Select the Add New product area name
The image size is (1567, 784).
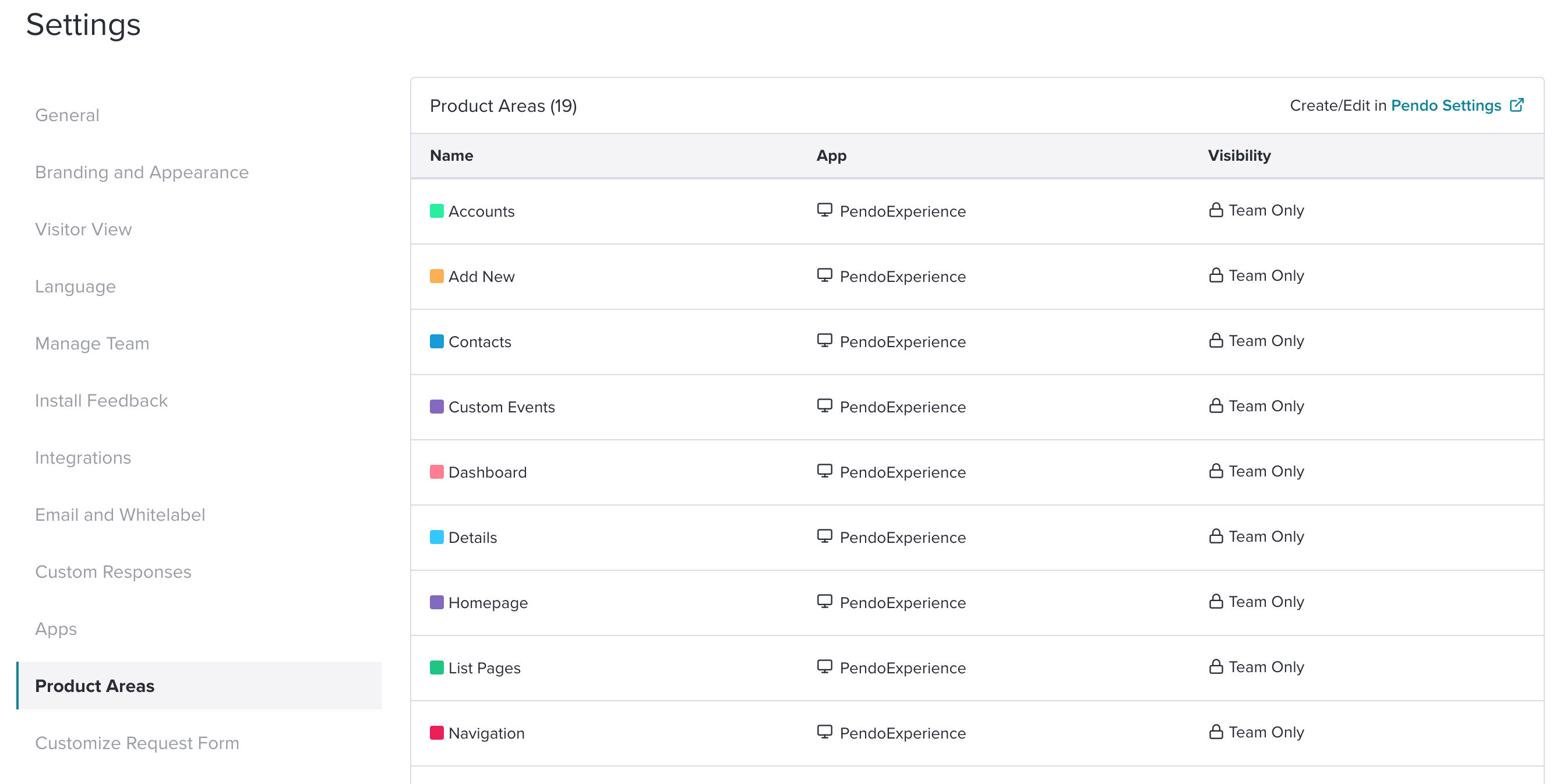(x=481, y=276)
